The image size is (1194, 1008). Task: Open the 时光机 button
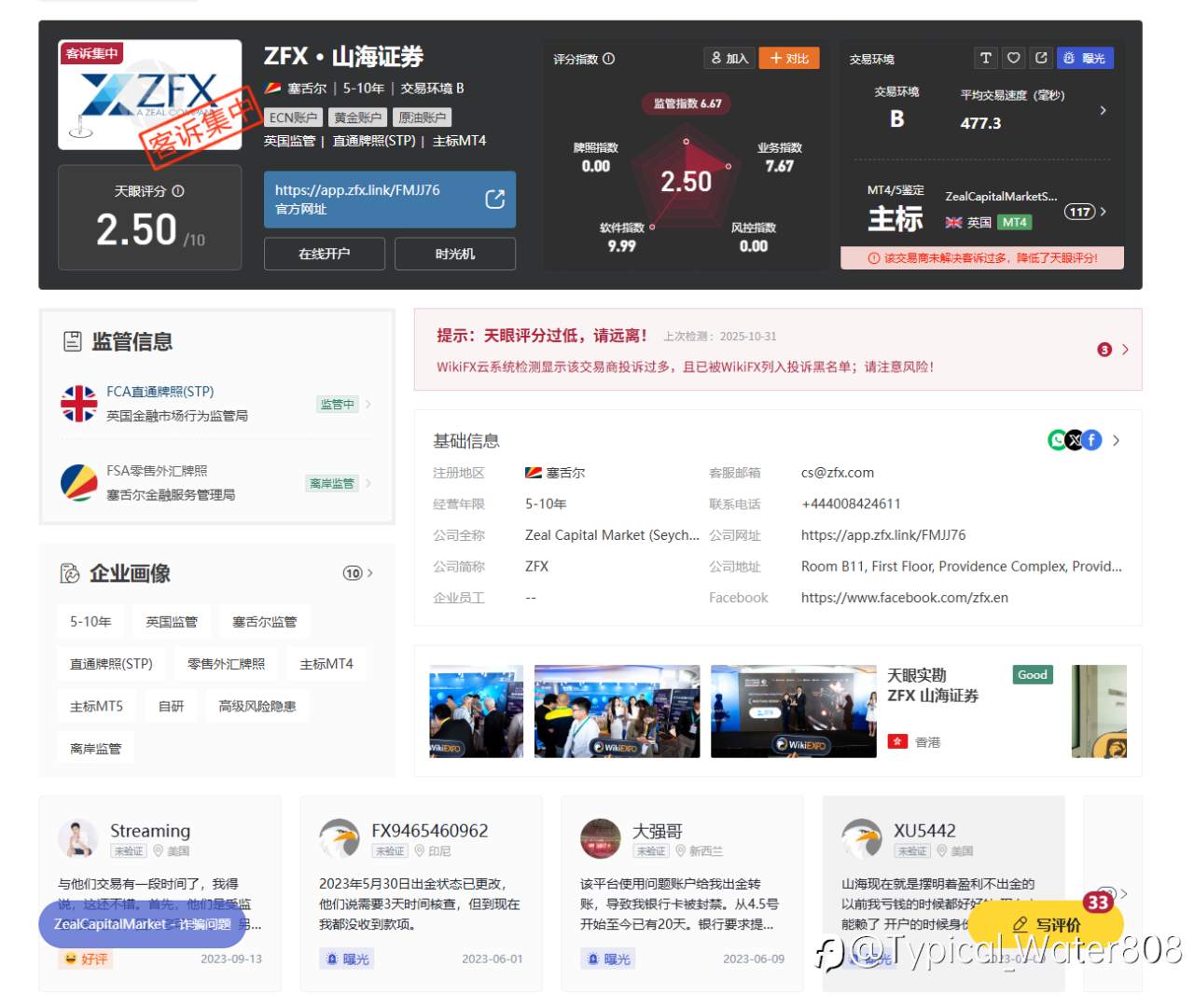tap(455, 253)
